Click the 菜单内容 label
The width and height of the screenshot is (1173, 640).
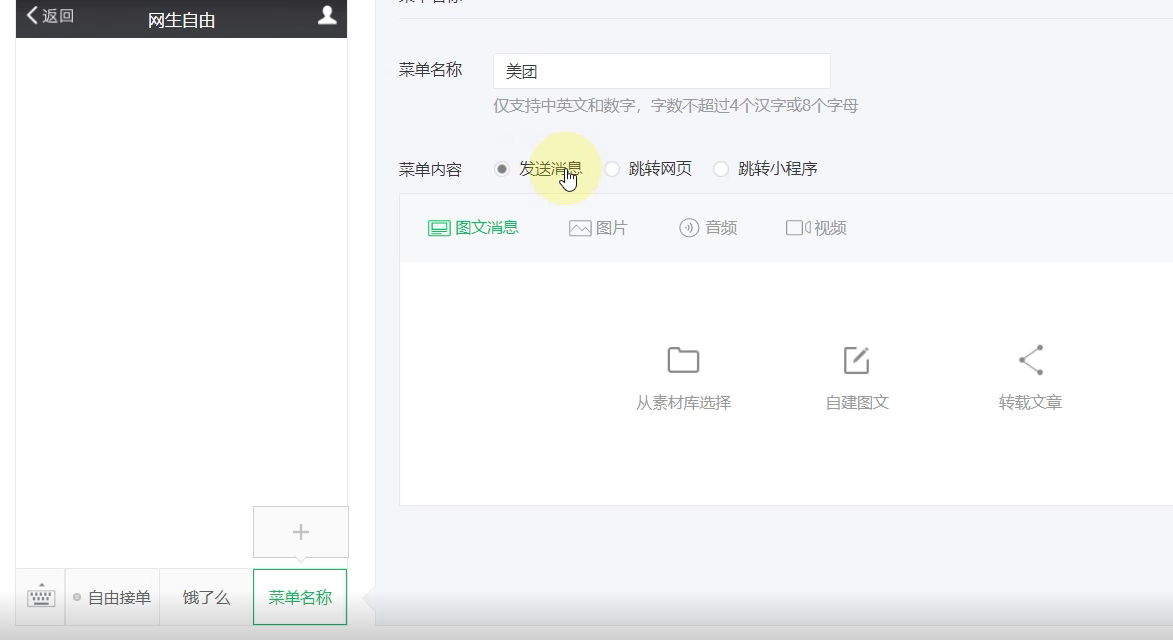(430, 170)
